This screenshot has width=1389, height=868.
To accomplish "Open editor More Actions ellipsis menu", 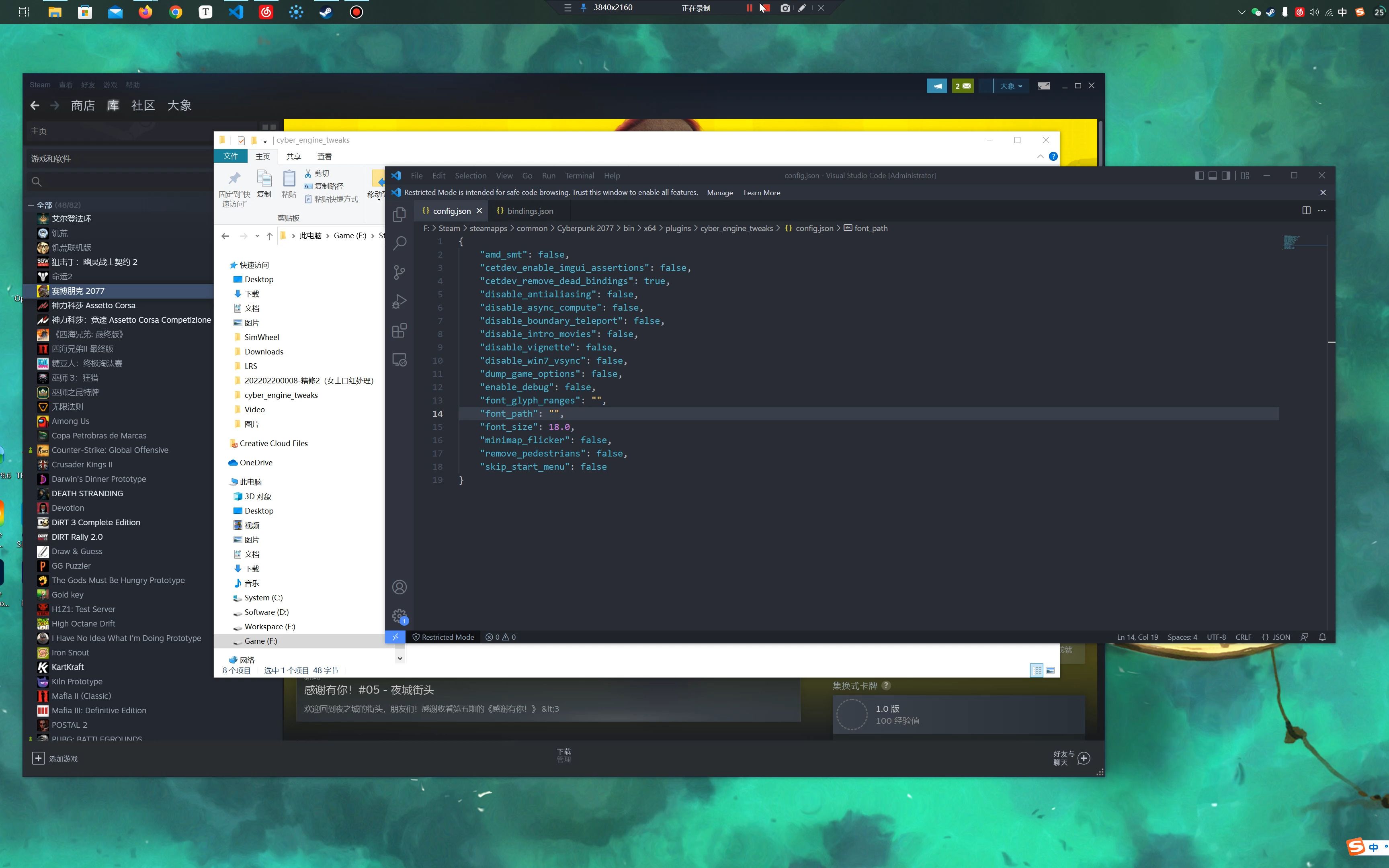I will 1322,211.
